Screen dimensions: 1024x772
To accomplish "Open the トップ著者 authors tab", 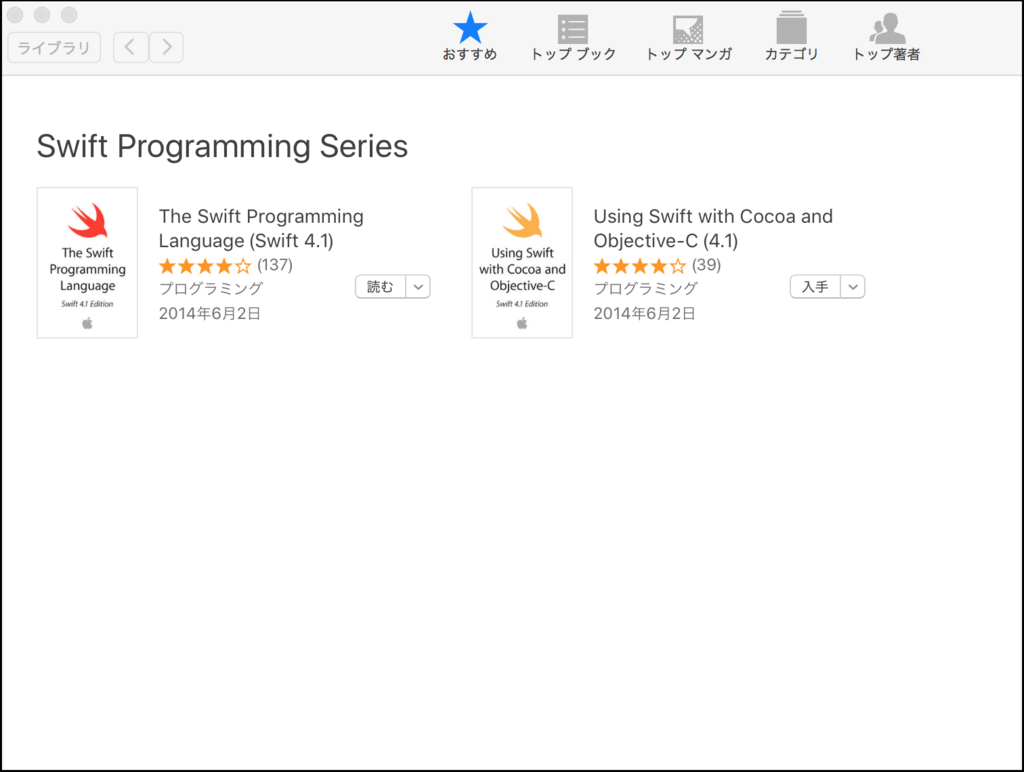I will click(x=886, y=38).
